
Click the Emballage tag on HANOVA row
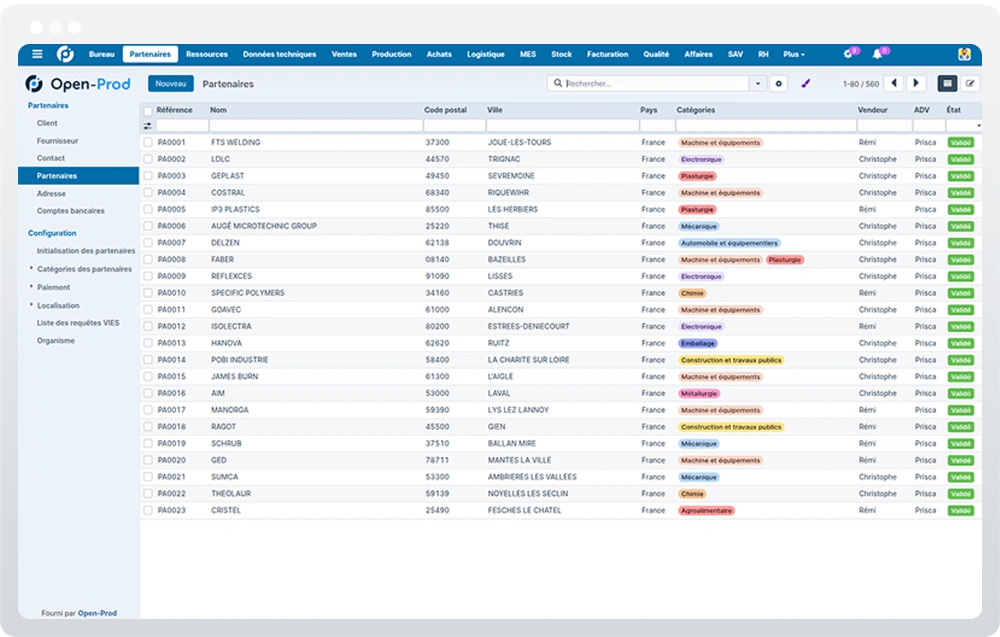(698, 343)
